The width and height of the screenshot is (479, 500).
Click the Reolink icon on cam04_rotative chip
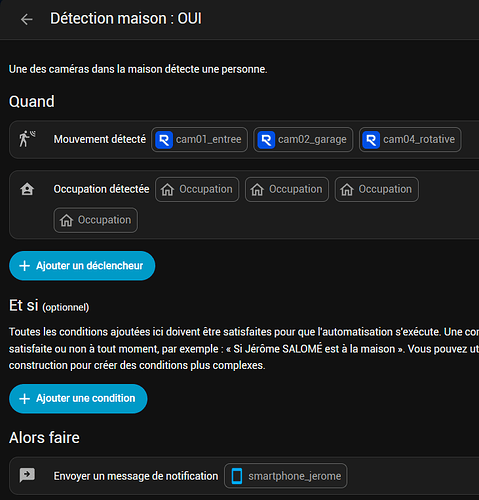click(x=371, y=139)
